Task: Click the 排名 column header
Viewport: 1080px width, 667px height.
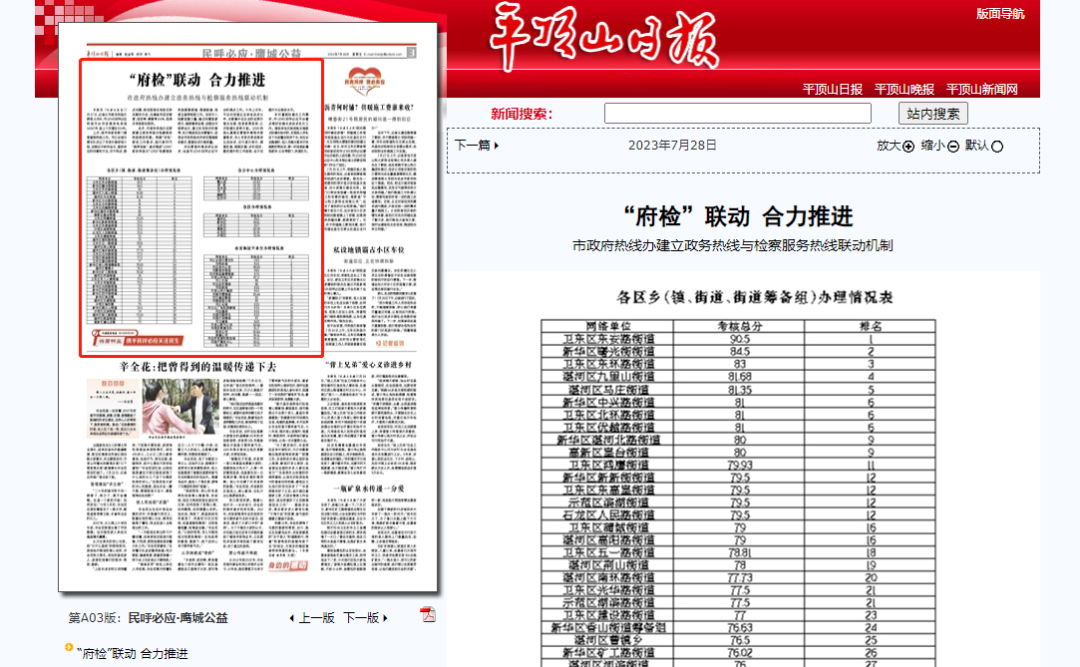Action: point(870,326)
